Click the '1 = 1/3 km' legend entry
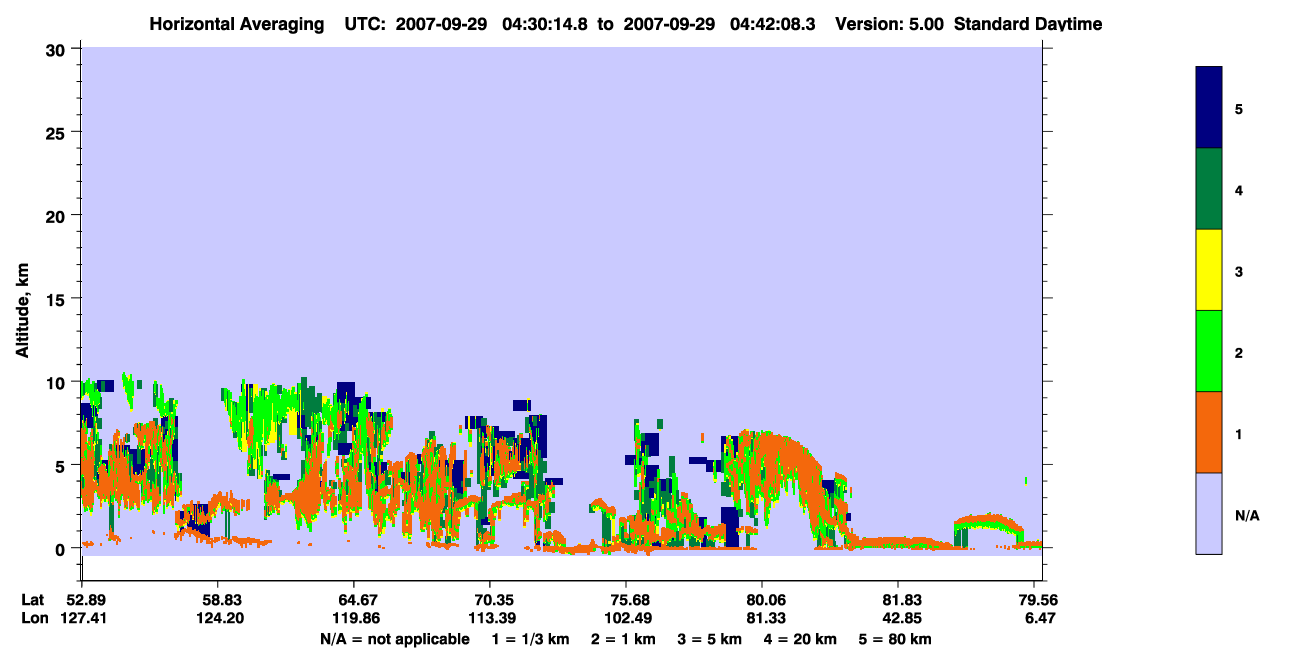The height and width of the screenshot is (667, 1300). [x=530, y=639]
